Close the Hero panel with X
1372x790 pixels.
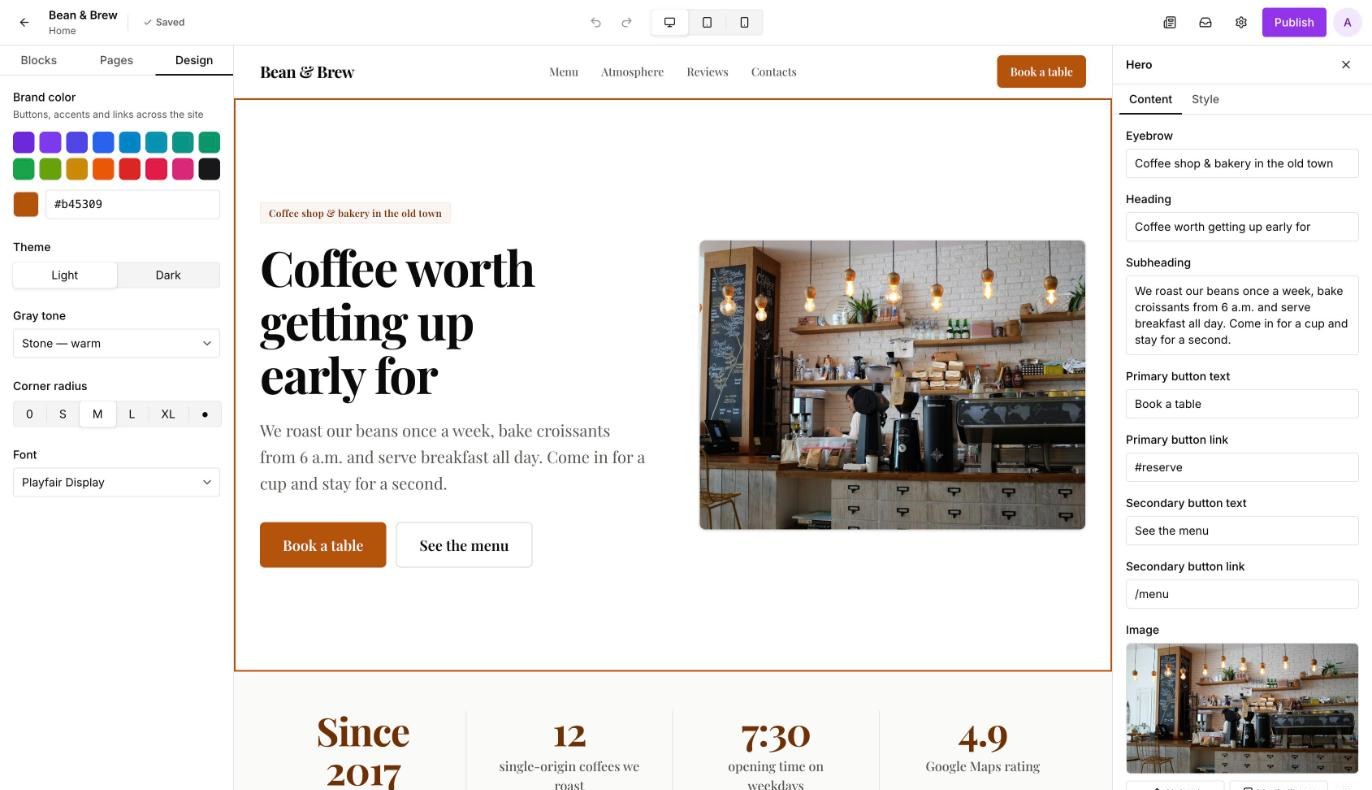(1346, 65)
